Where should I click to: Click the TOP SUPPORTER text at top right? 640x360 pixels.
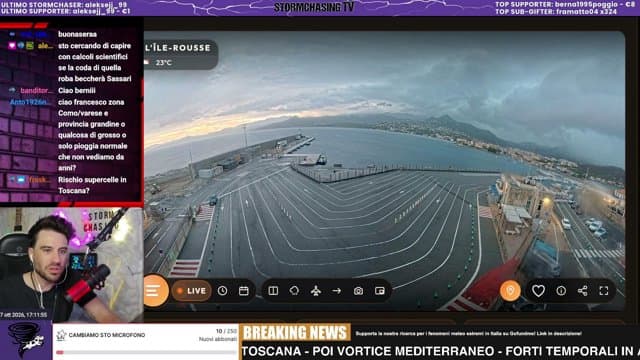point(565,4)
